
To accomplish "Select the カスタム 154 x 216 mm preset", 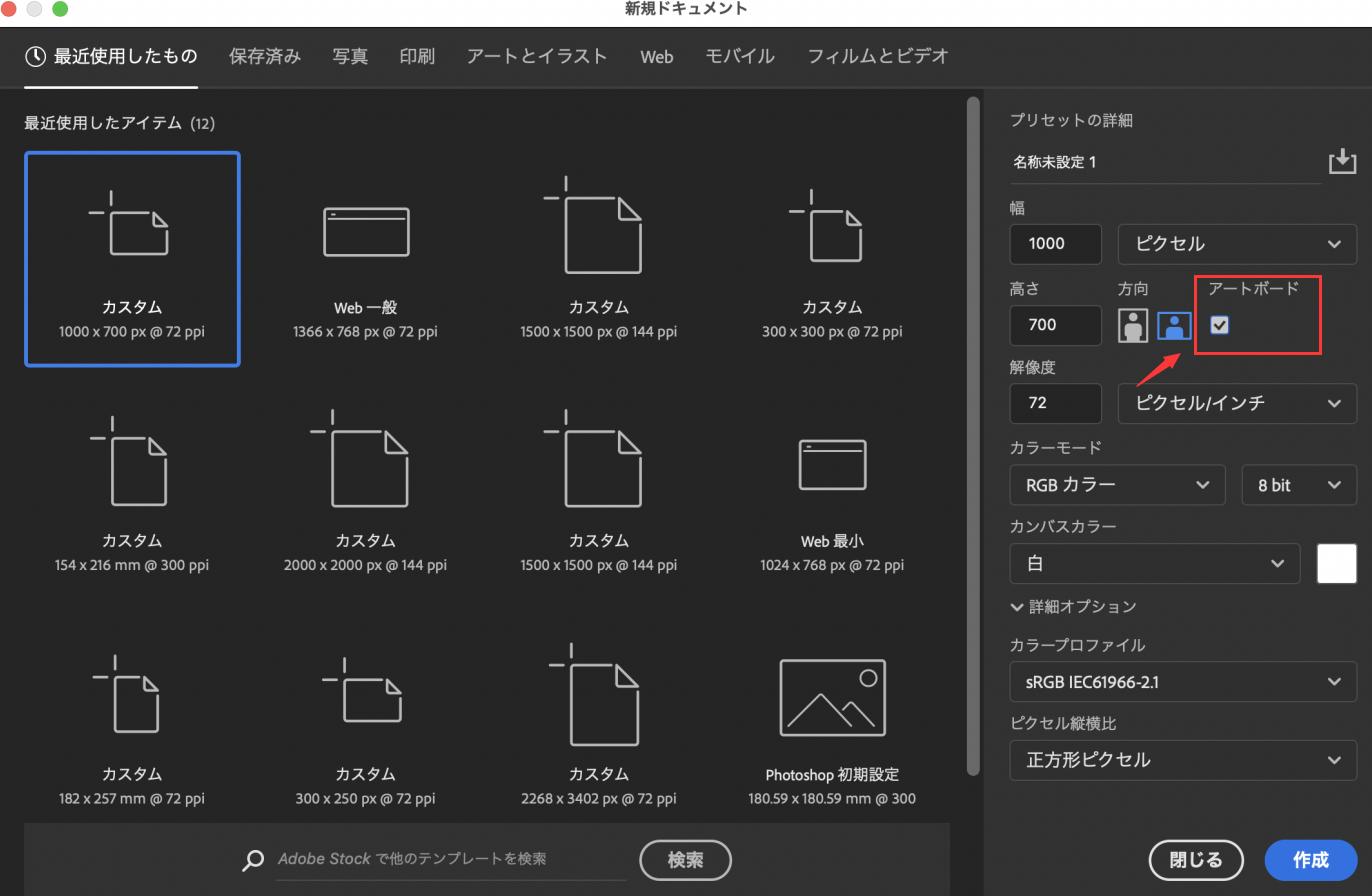I will pyautogui.click(x=132, y=490).
